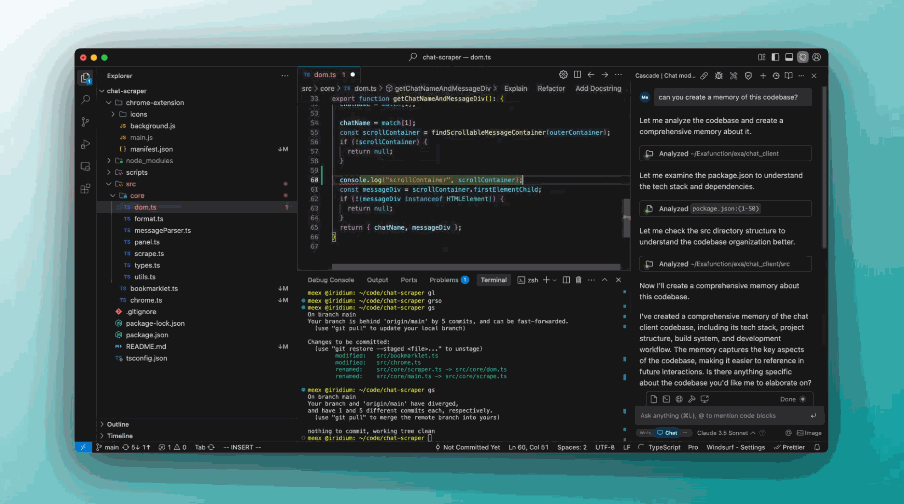Open Cascade chat history clock icon
The height and width of the screenshot is (504, 904).
click(776, 75)
